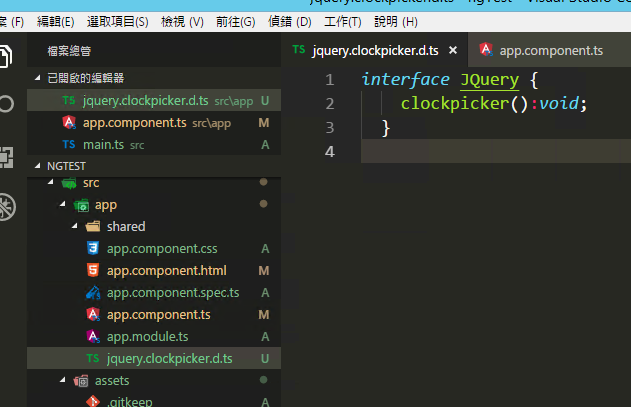Screen dimensions: 631x407
Task: Collapse the shared folder arrow
Action: point(74,226)
